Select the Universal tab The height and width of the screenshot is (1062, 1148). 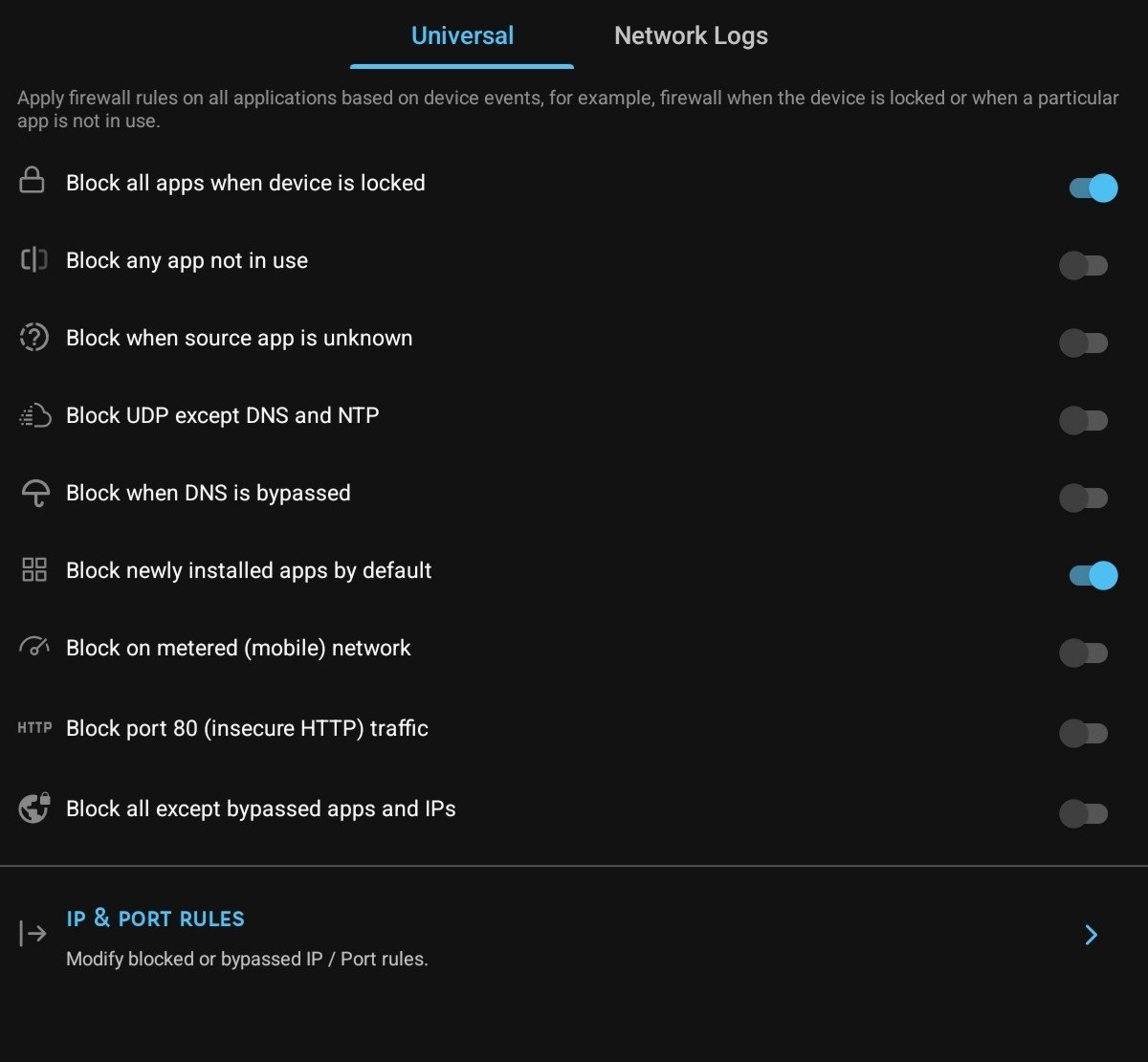[462, 36]
